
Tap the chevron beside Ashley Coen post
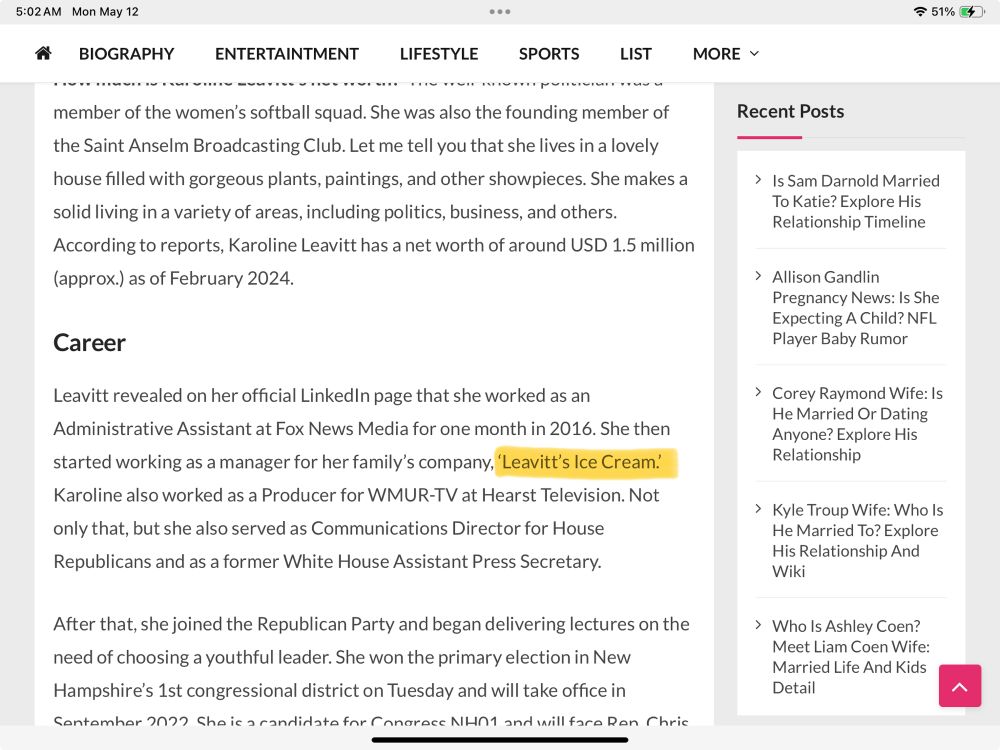pyautogui.click(x=758, y=625)
